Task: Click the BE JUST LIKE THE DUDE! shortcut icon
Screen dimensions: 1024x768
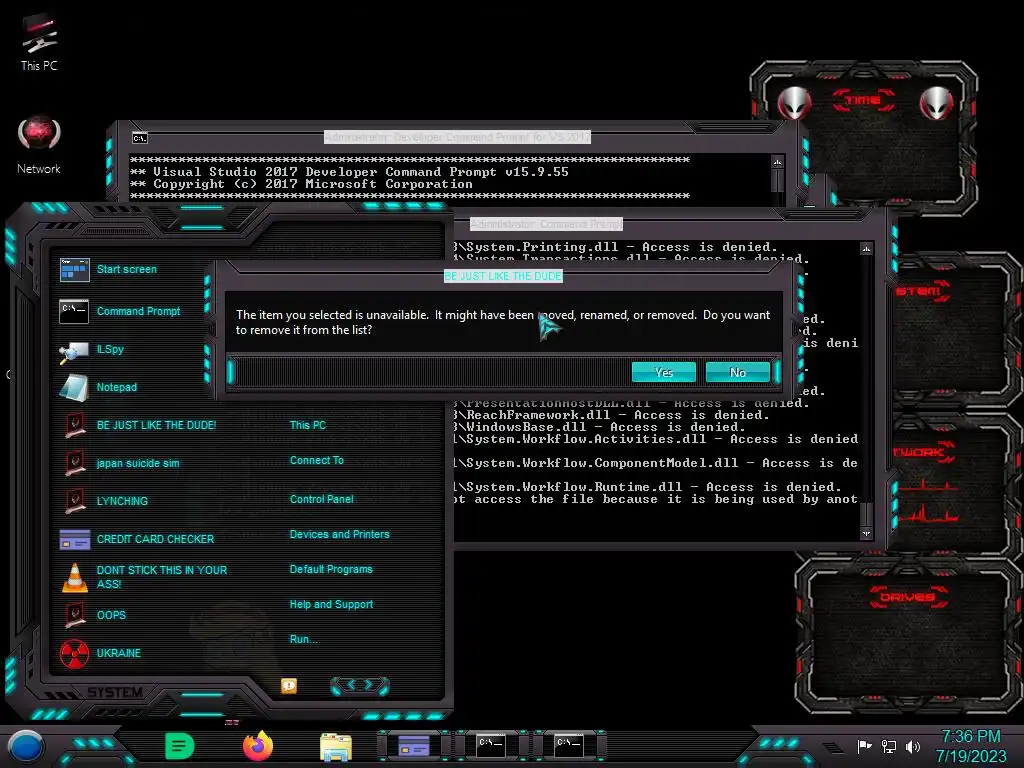Action: click(74, 425)
